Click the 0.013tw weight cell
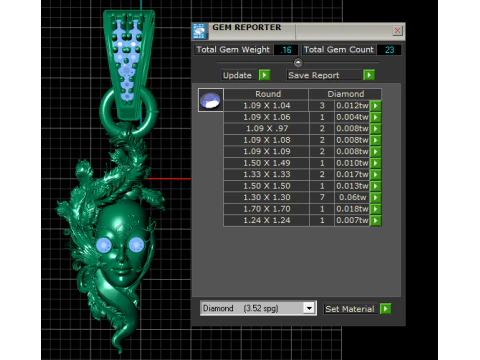The image size is (480, 360). [x=352, y=186]
